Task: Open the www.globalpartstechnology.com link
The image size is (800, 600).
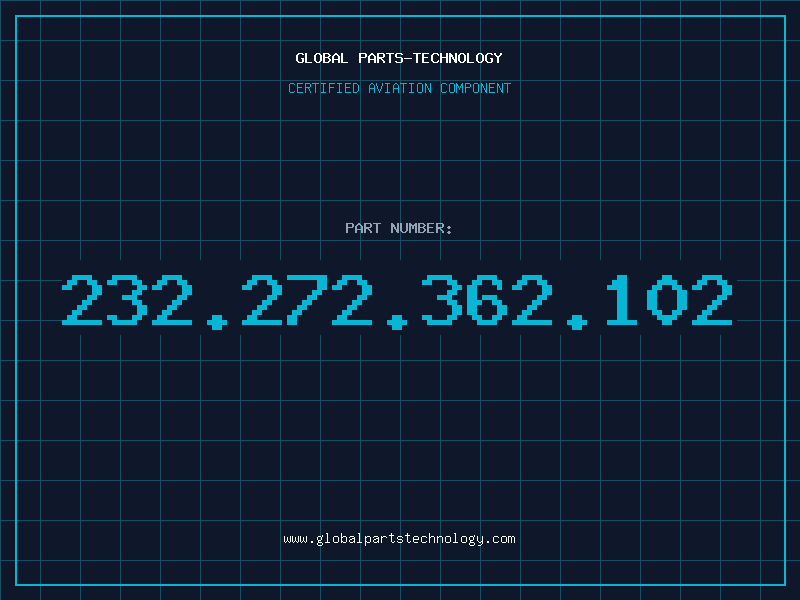Action: click(399, 539)
